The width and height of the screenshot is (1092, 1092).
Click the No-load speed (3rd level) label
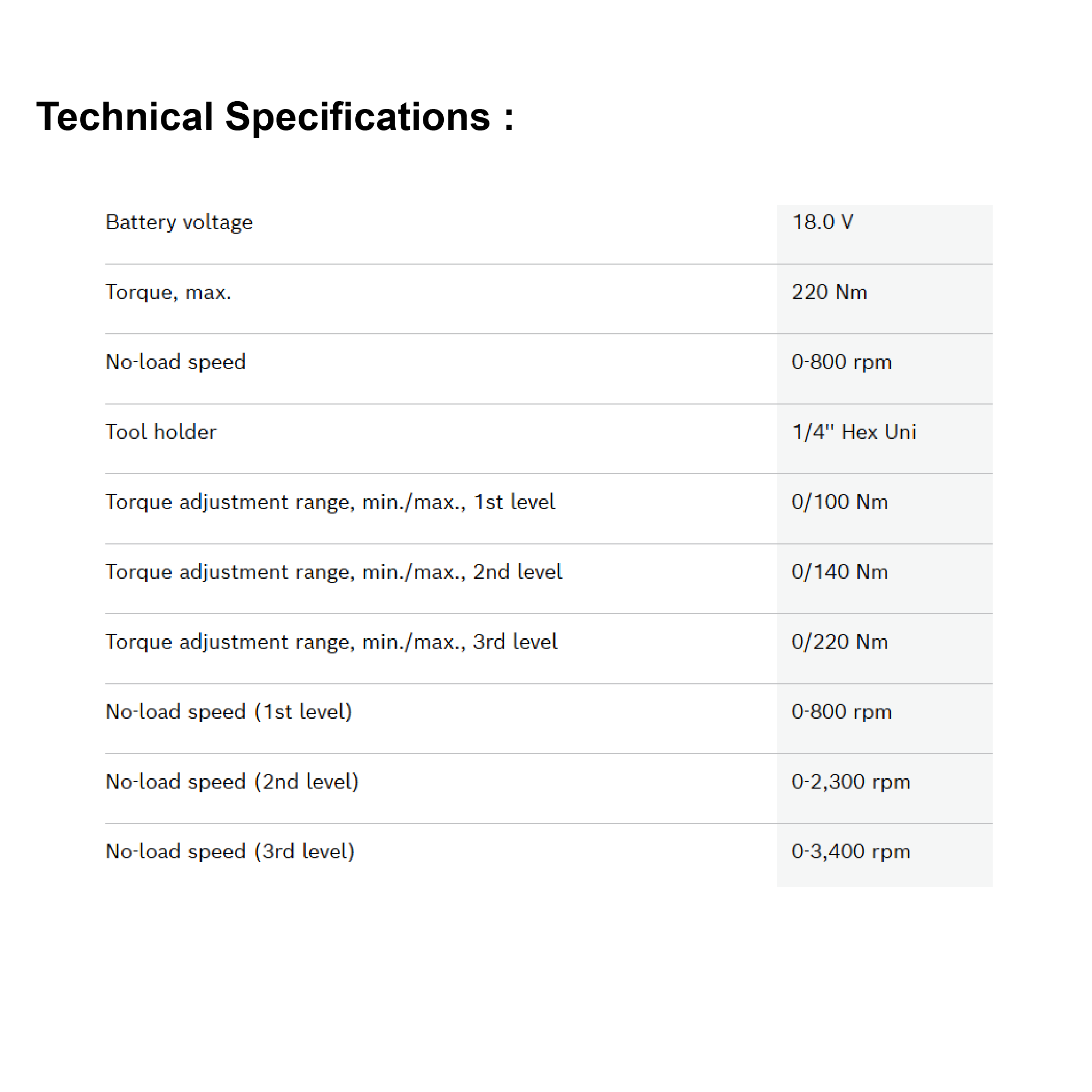[x=230, y=851]
